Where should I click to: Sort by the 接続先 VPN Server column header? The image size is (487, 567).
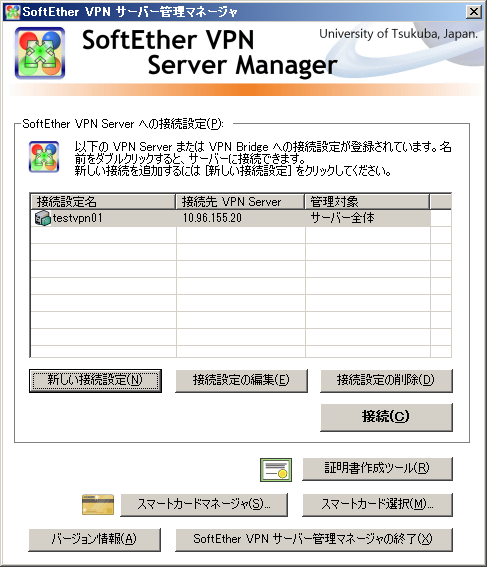coord(240,201)
